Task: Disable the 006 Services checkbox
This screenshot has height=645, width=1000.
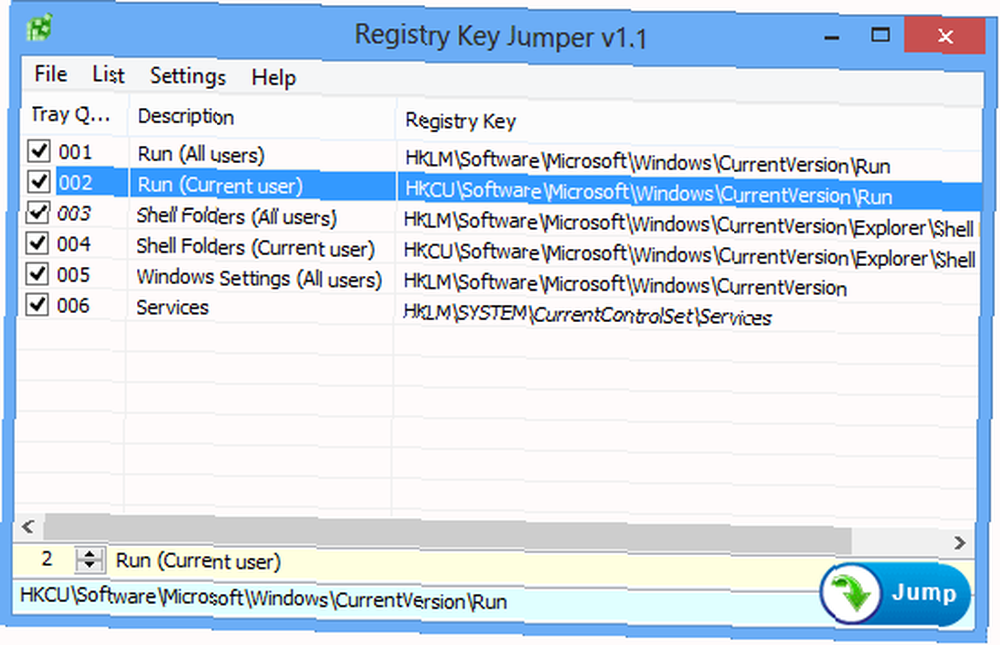Action: [37, 304]
